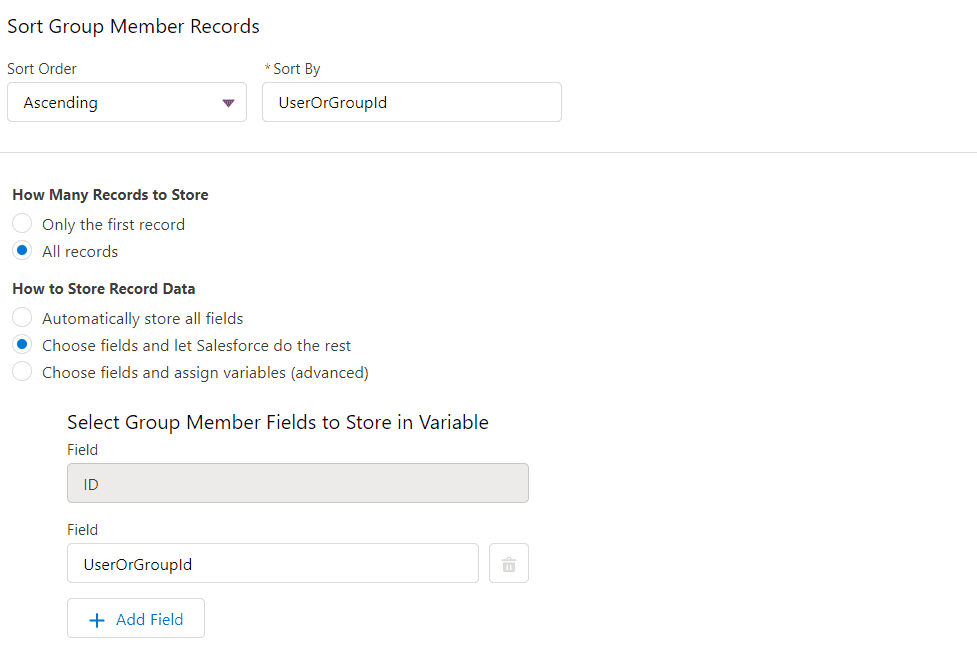Select 'Choose fields and let Salesforce do the rest'

coord(22,344)
